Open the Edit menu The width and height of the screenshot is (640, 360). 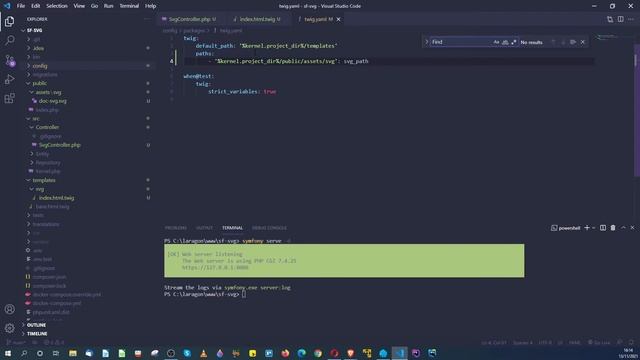pos(36,6)
